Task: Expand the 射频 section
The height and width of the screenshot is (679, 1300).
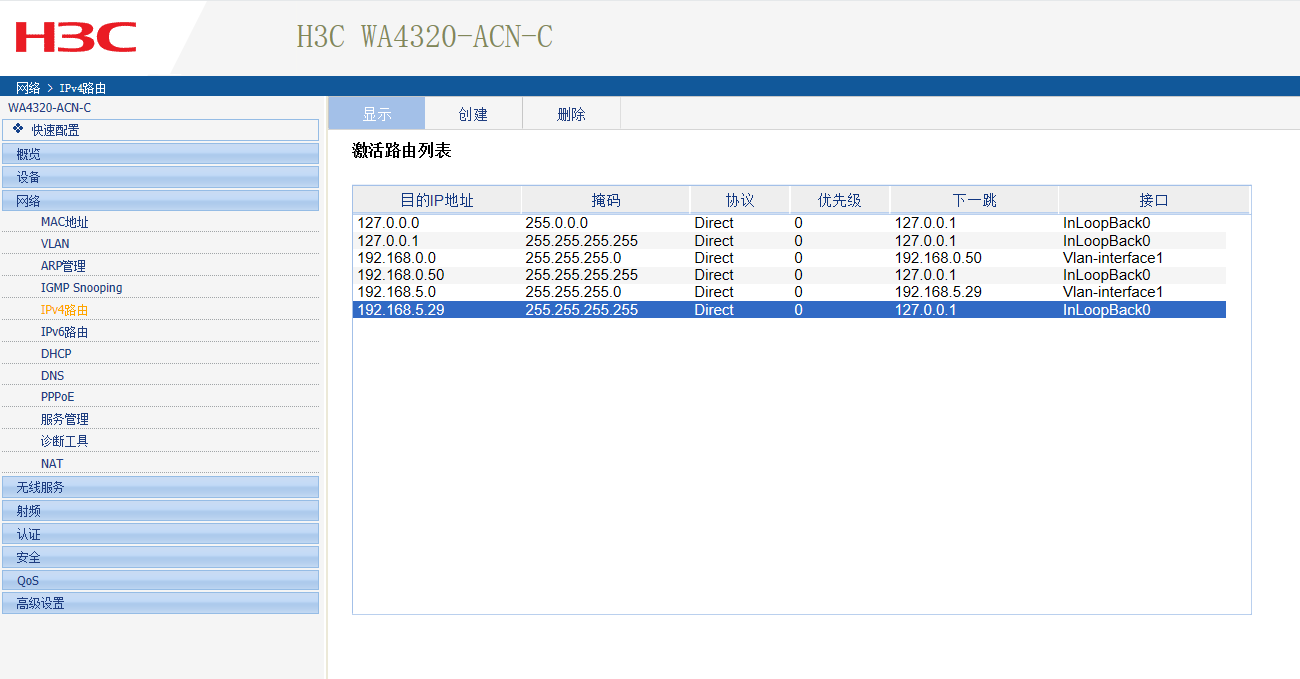Action: (x=160, y=510)
